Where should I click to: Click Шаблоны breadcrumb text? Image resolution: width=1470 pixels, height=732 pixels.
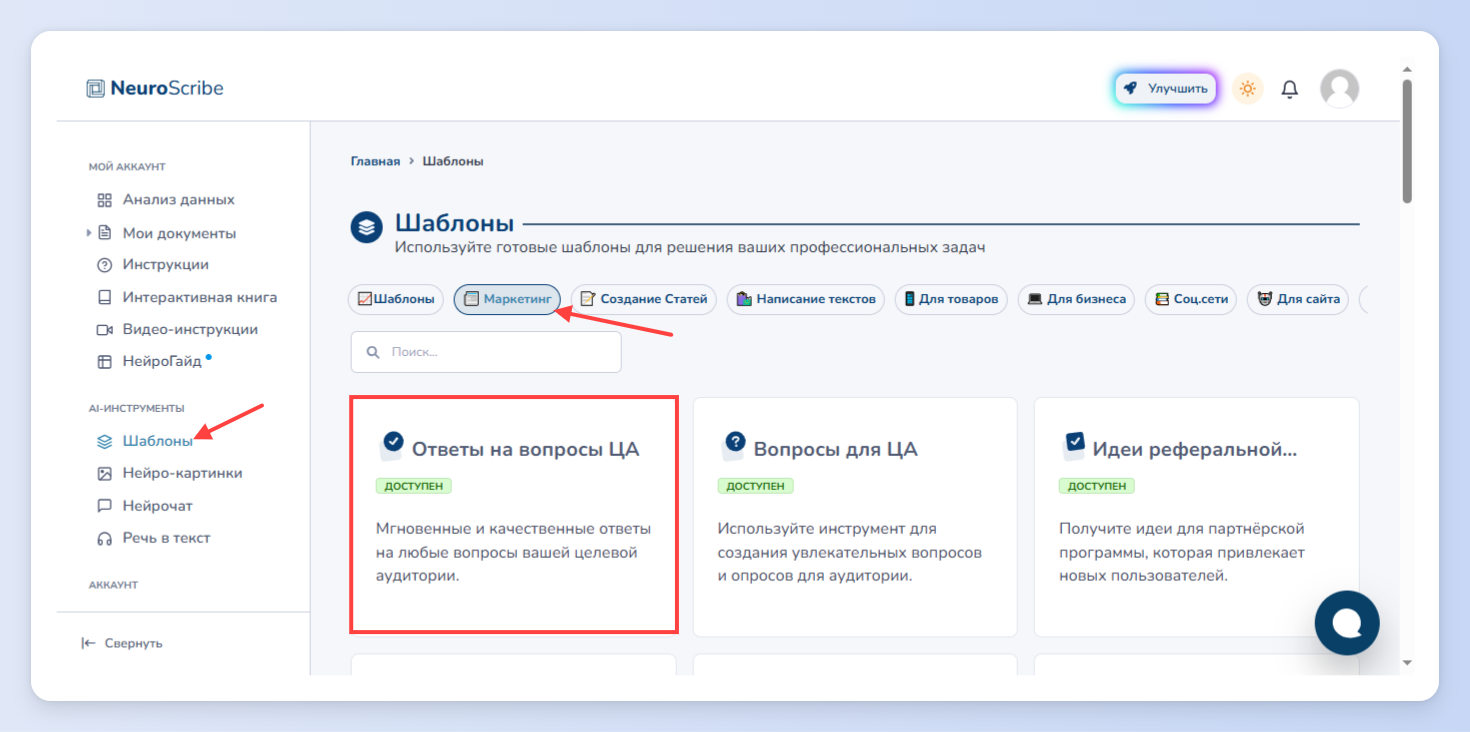click(x=453, y=161)
